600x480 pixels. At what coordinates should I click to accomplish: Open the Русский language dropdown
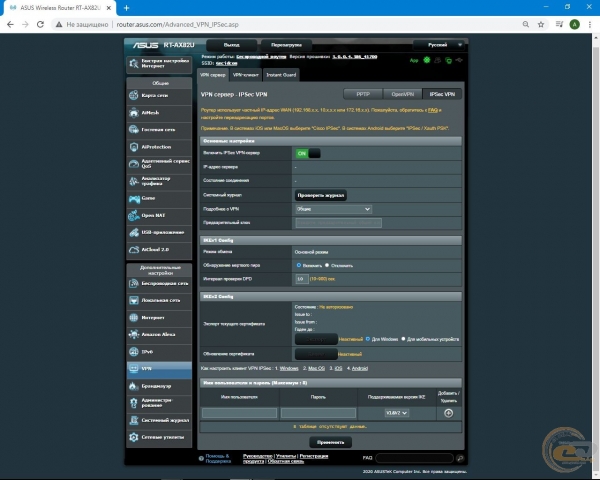pos(439,45)
